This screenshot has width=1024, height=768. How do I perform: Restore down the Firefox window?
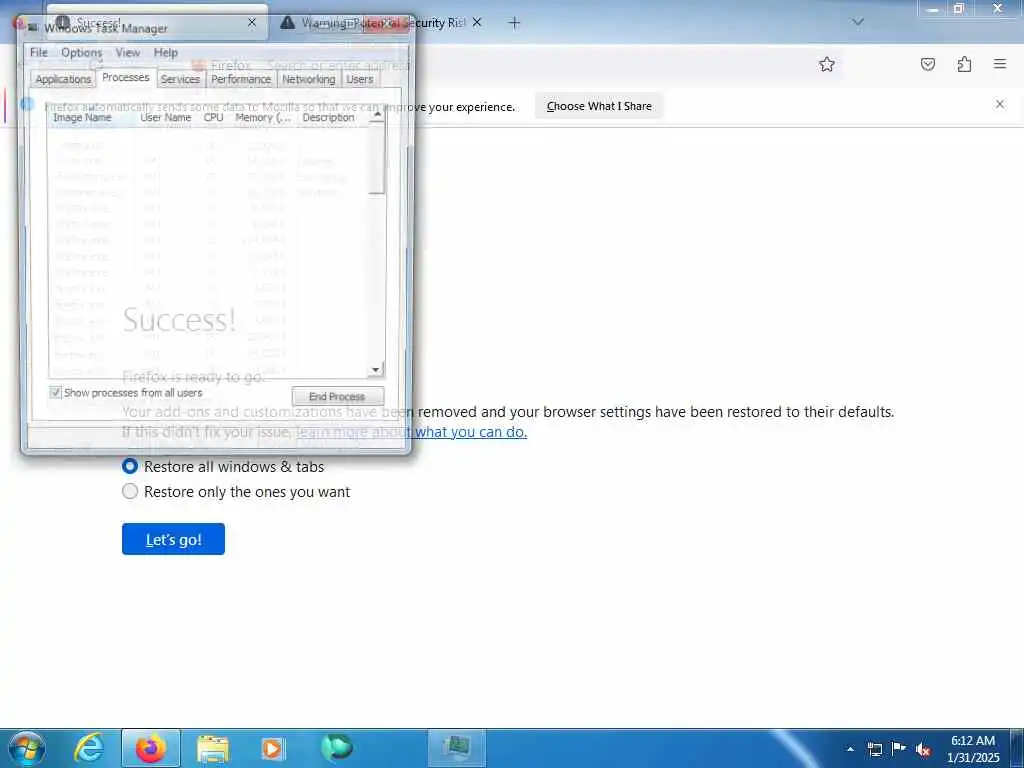pyautogui.click(x=959, y=9)
